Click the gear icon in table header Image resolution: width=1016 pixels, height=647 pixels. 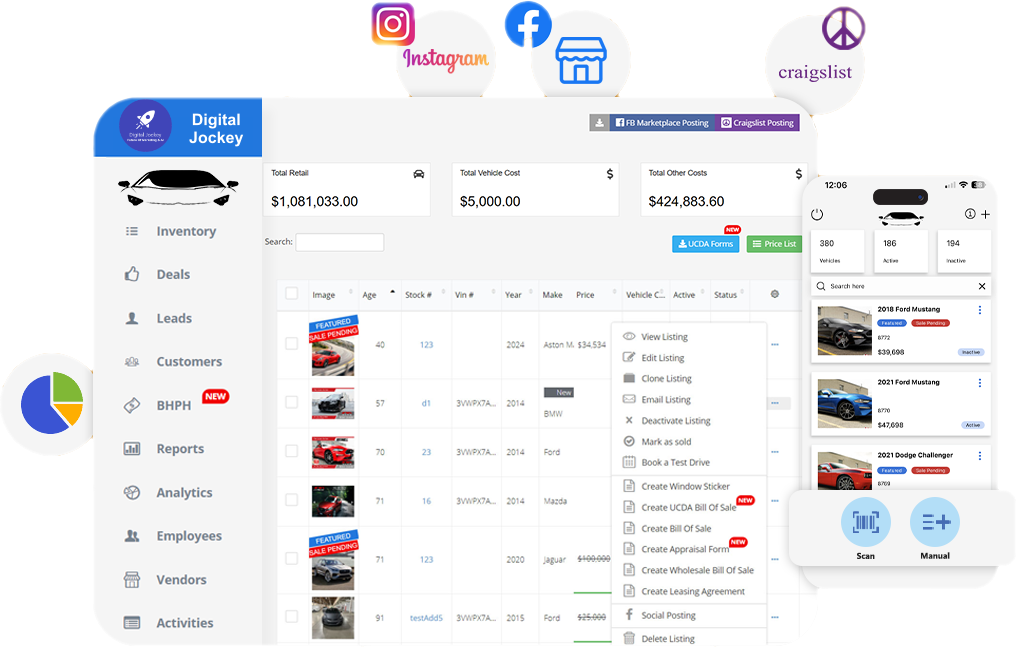[x=774, y=294]
